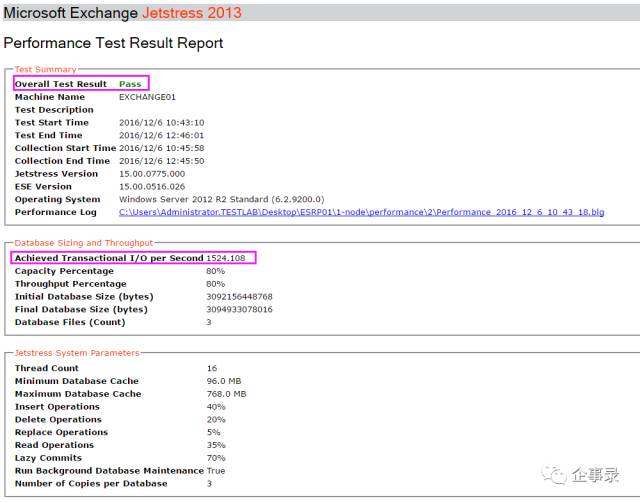Click ESE Version value '15.00.0516.026'
Image resolution: width=640 pixels, height=503 pixels.
click(152, 187)
